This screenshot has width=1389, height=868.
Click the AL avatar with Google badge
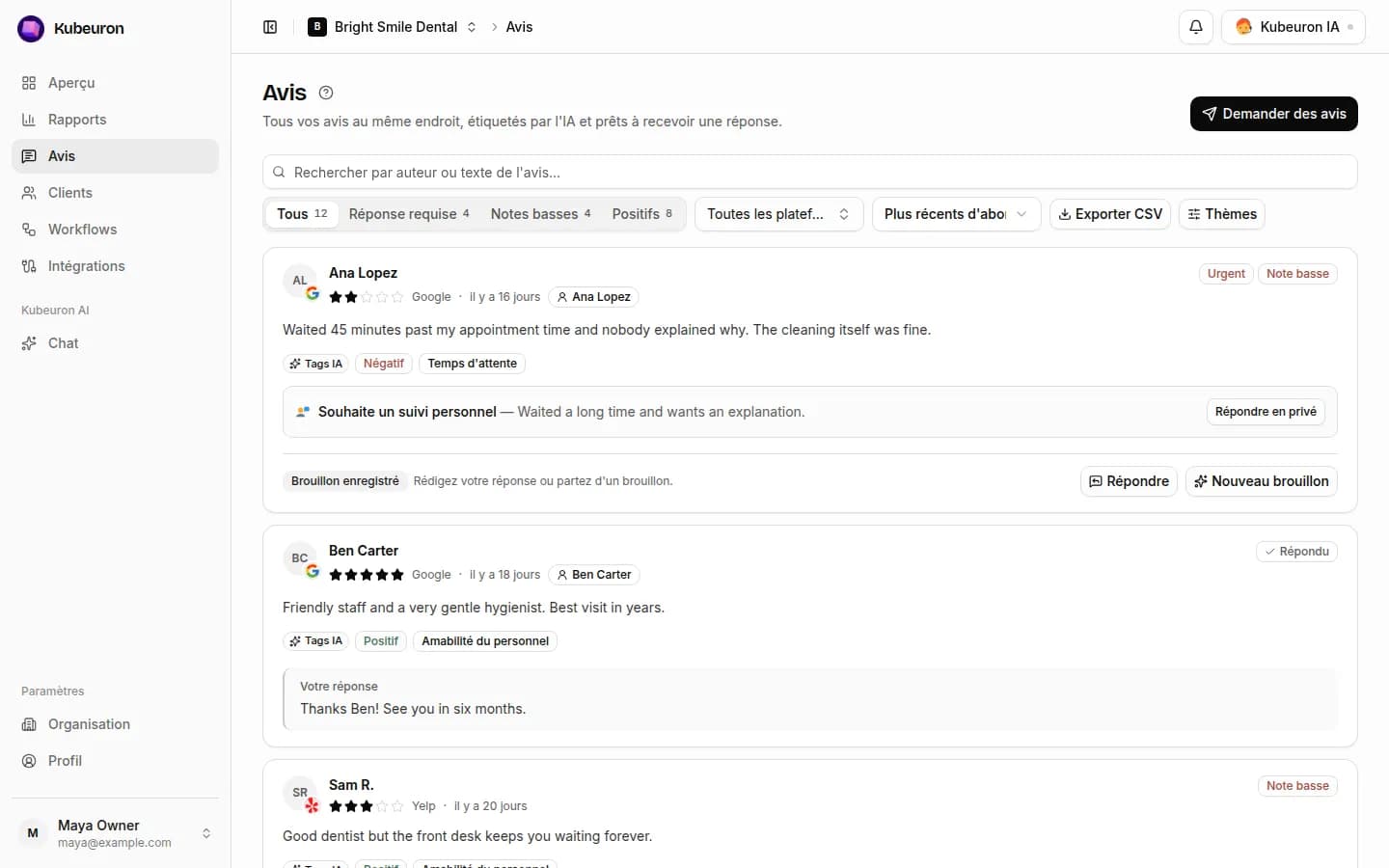(x=301, y=282)
